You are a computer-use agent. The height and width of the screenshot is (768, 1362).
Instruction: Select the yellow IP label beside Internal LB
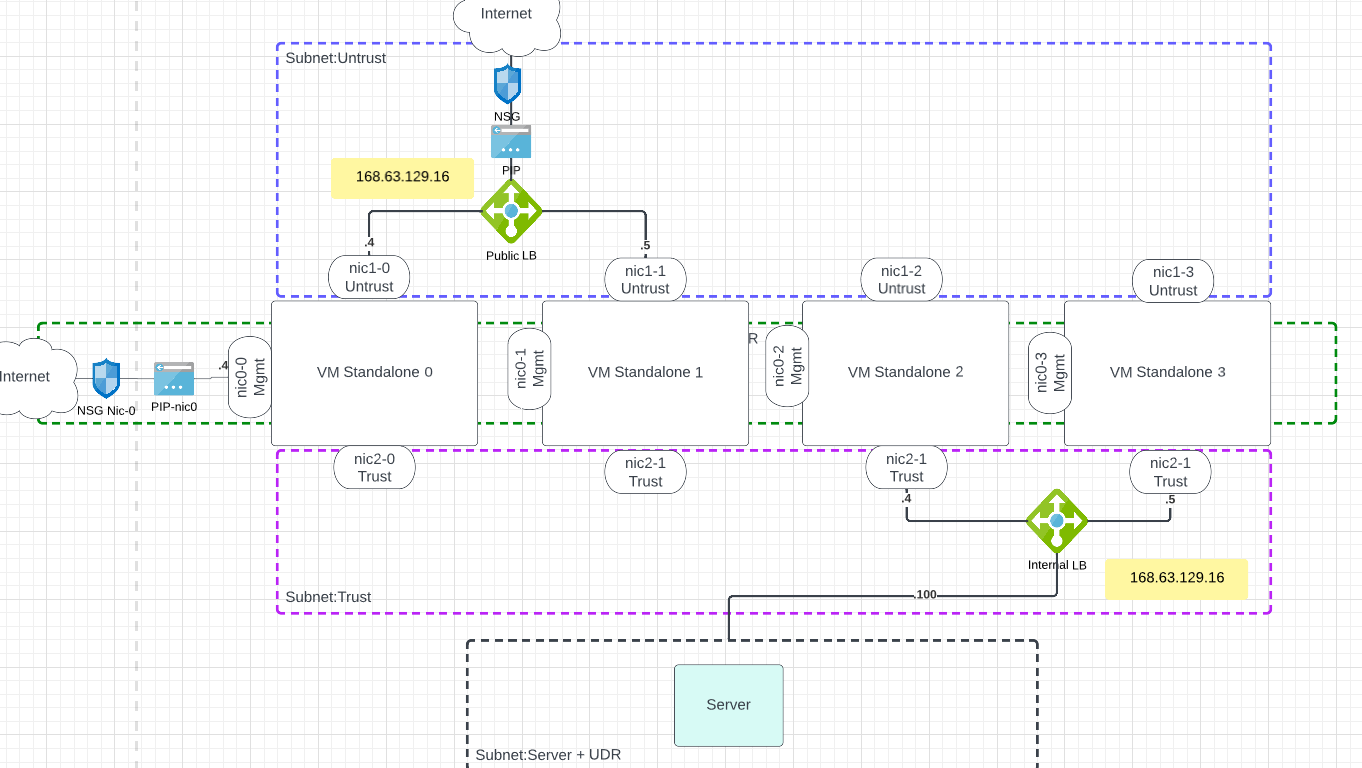pos(1177,578)
